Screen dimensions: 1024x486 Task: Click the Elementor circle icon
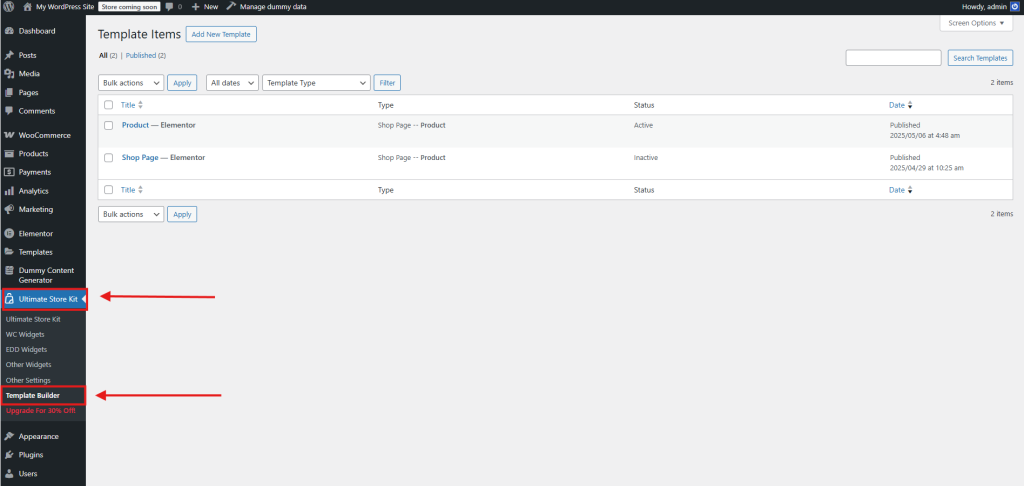tap(9, 234)
